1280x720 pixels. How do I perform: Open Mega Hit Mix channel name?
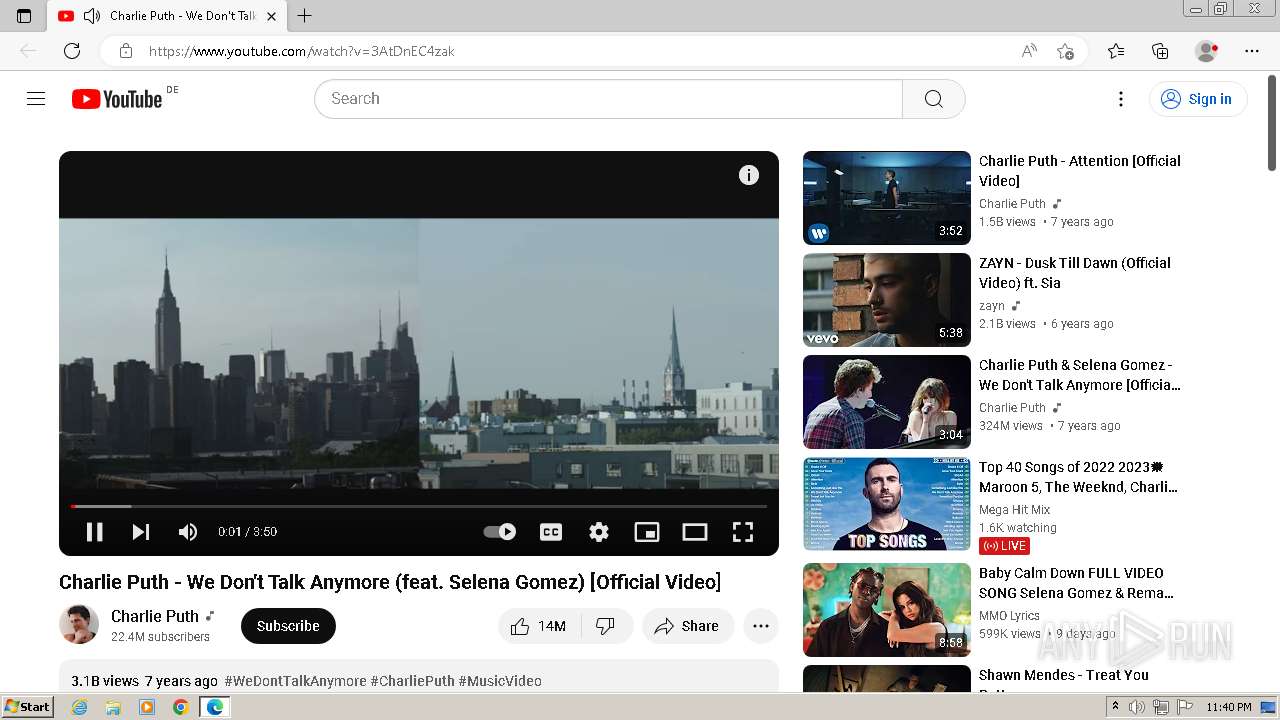(x=1015, y=510)
